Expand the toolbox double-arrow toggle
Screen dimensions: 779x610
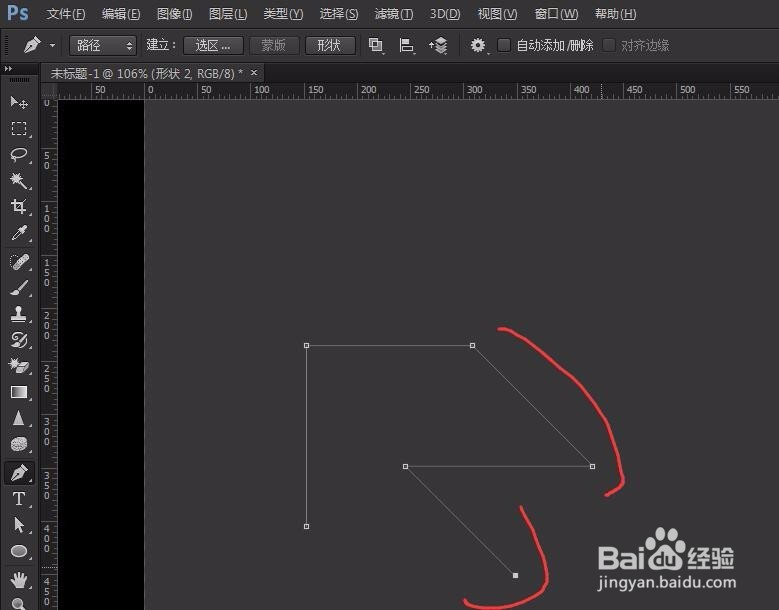(x=8, y=69)
